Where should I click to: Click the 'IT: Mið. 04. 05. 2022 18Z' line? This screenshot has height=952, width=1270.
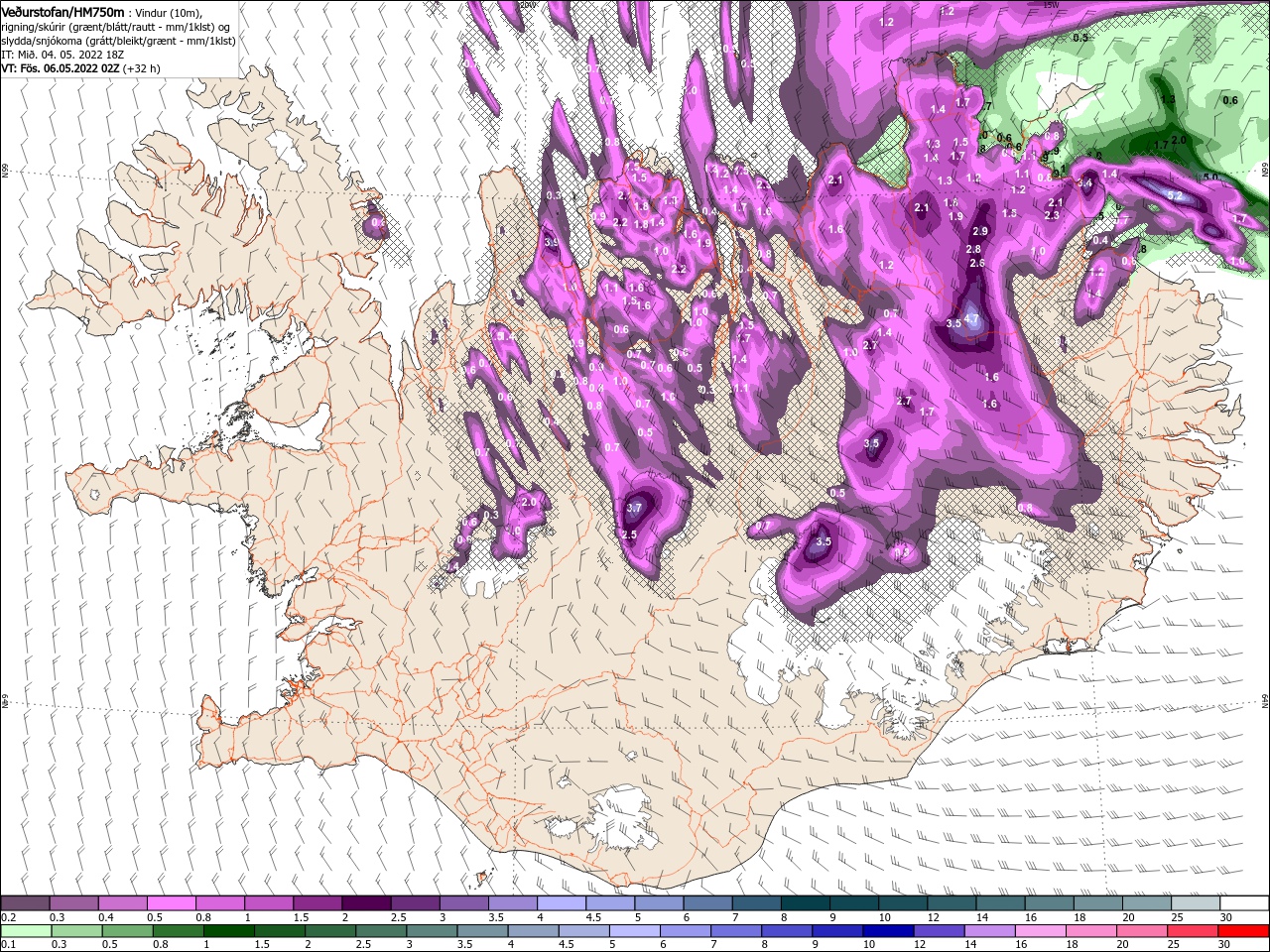tap(61, 54)
